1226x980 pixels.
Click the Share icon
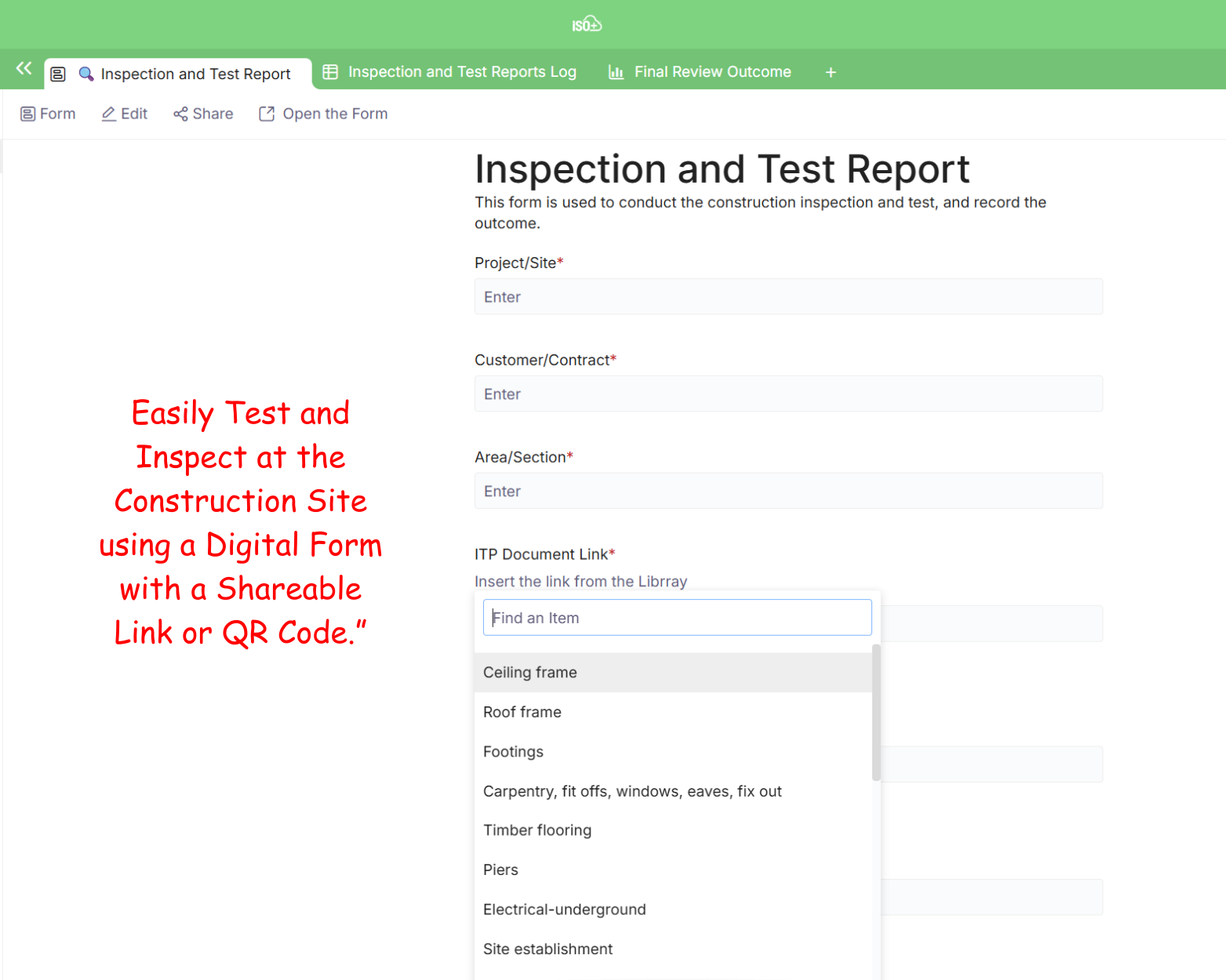click(180, 114)
